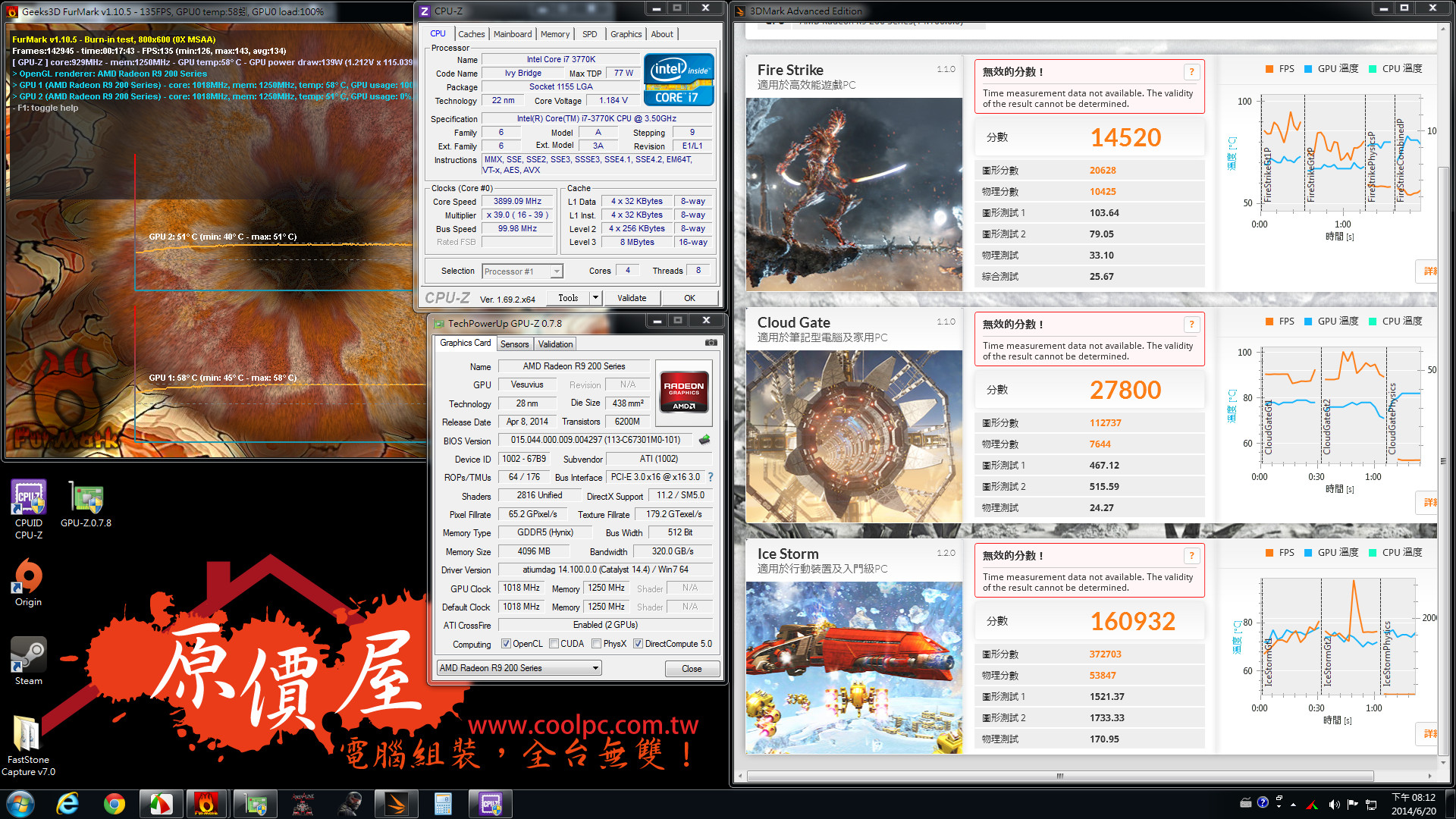Image resolution: width=1456 pixels, height=819 pixels.
Task: Show hidden system tray icons
Action: click(1293, 805)
